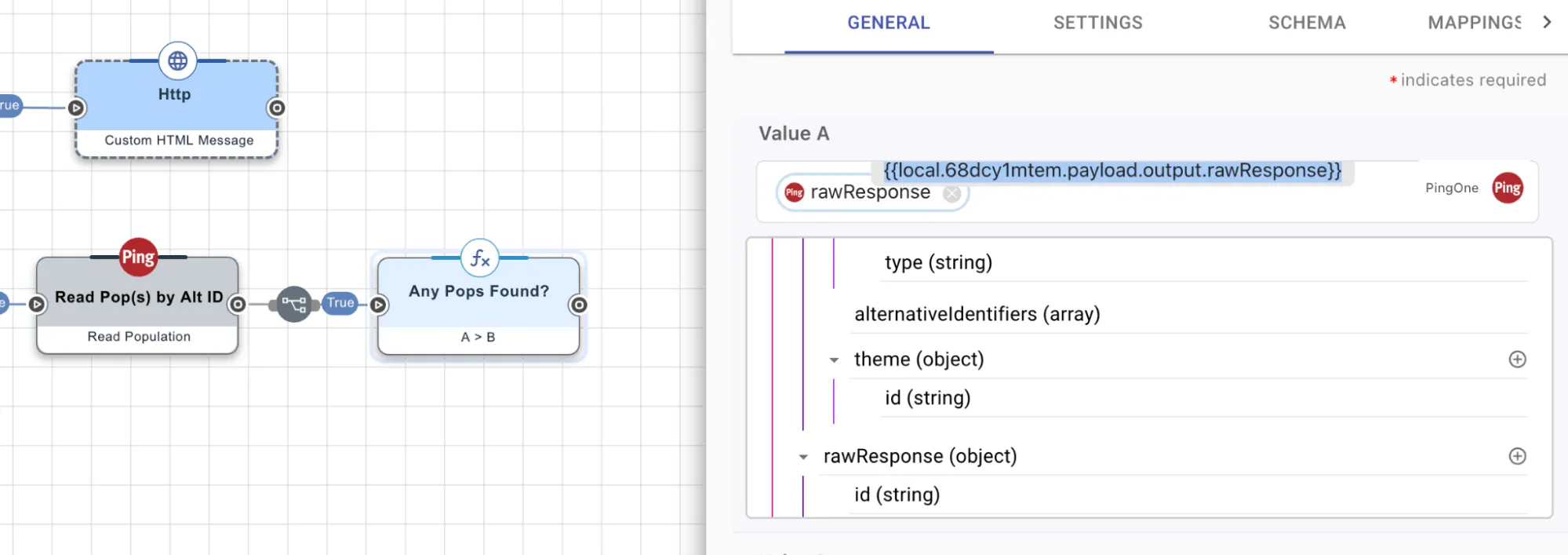The width and height of the screenshot is (1568, 555).
Task: Add the theme (object) variable with plus icon
Action: 1517,359
